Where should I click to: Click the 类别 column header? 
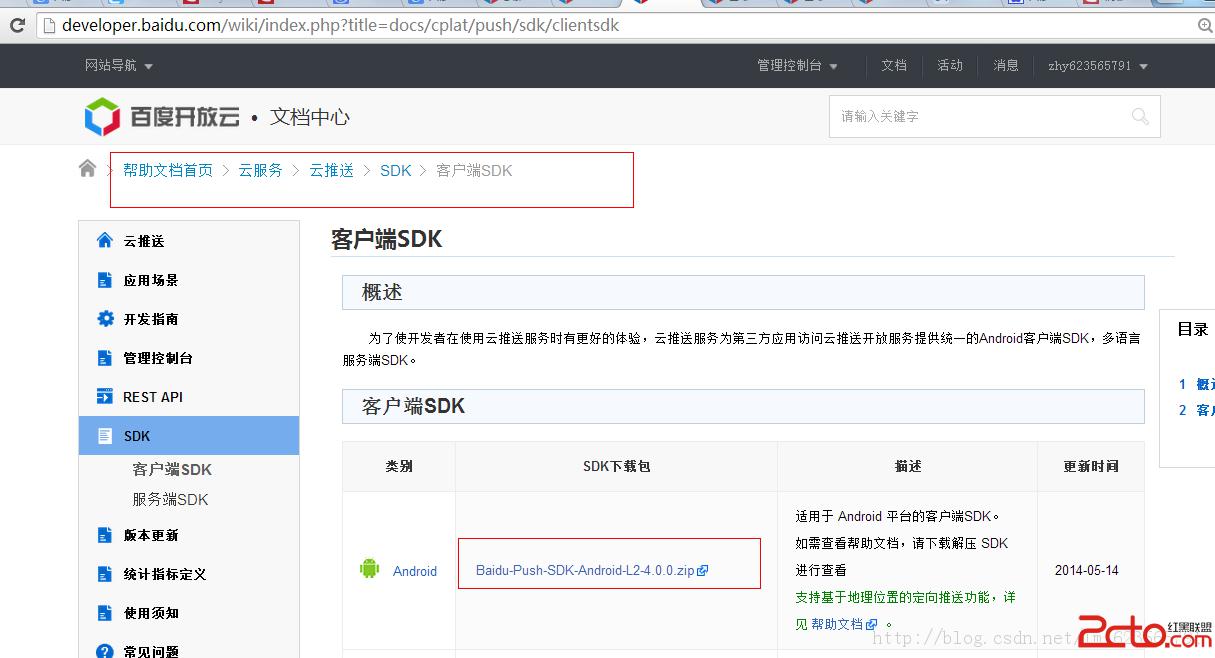(x=399, y=466)
